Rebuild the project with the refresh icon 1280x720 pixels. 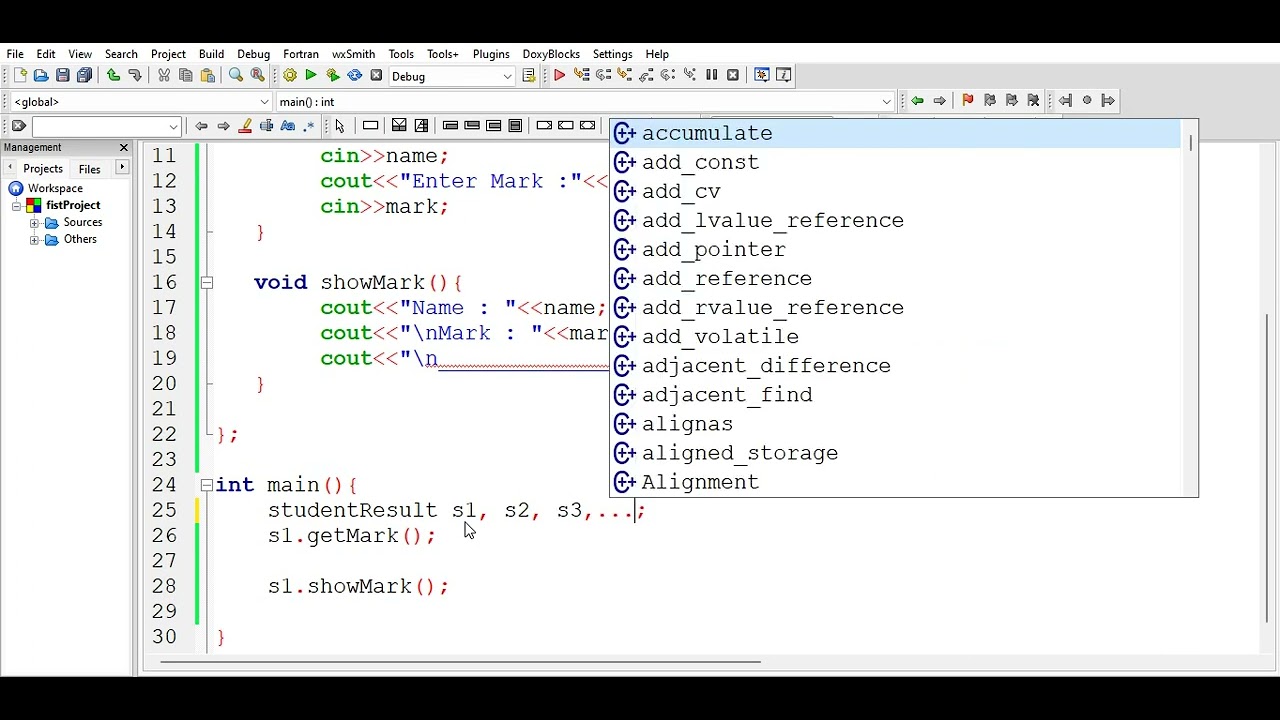click(x=355, y=76)
